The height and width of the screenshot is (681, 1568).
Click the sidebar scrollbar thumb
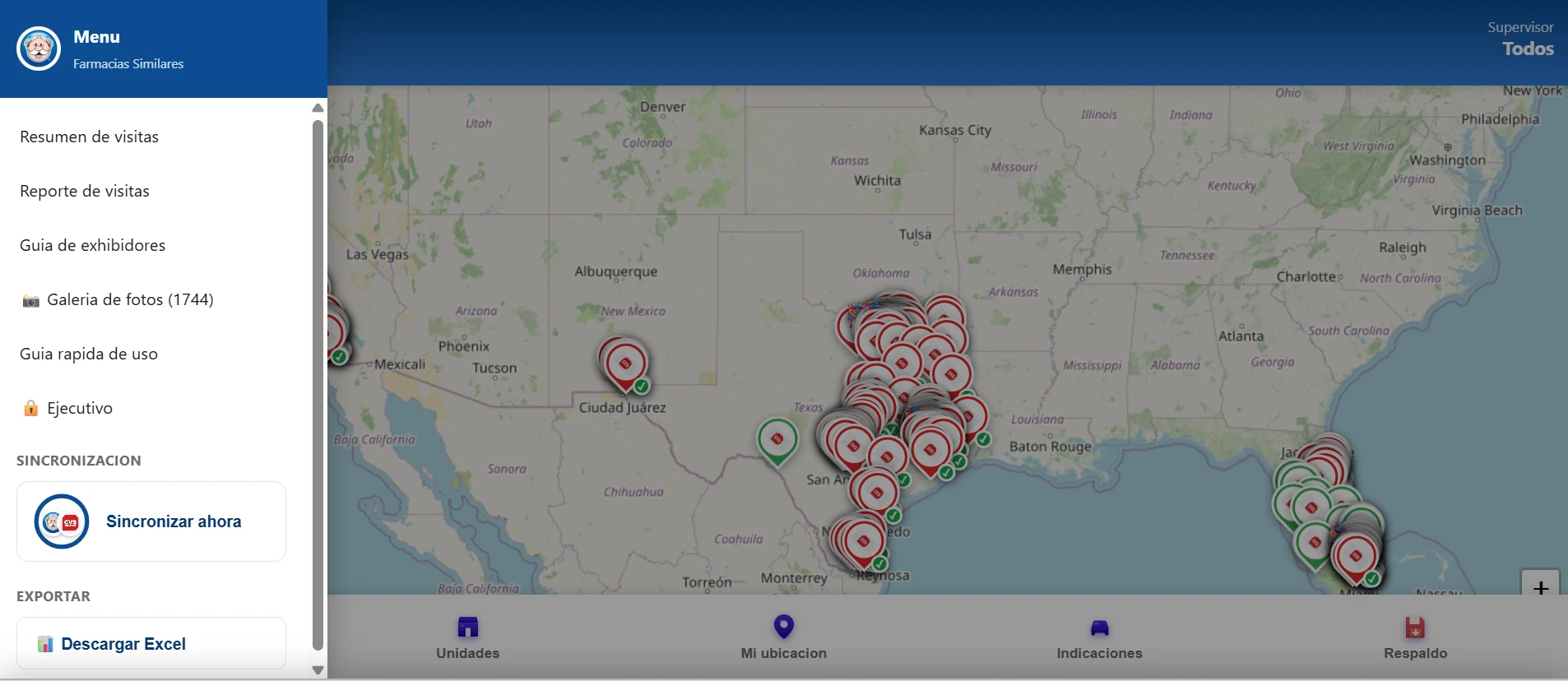pyautogui.click(x=318, y=386)
